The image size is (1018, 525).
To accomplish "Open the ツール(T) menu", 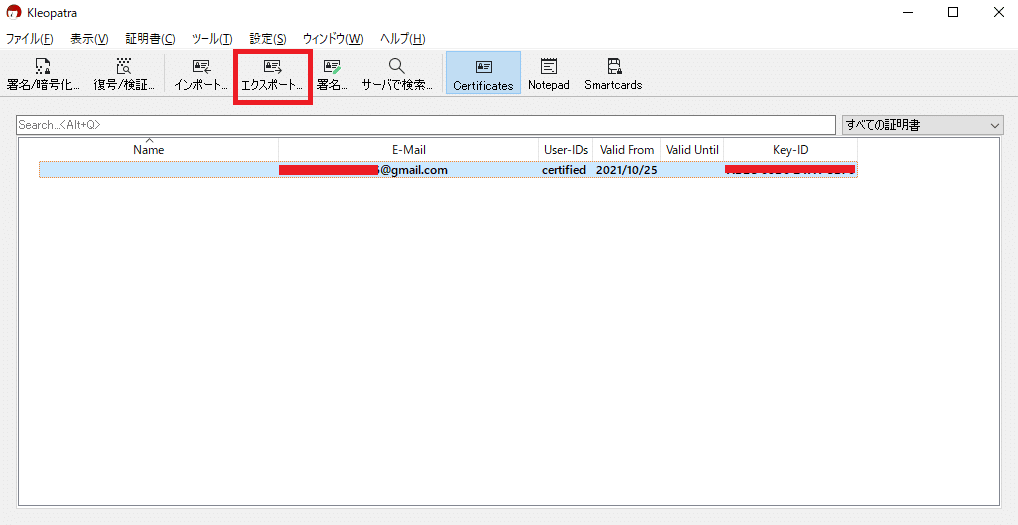I will [212, 39].
